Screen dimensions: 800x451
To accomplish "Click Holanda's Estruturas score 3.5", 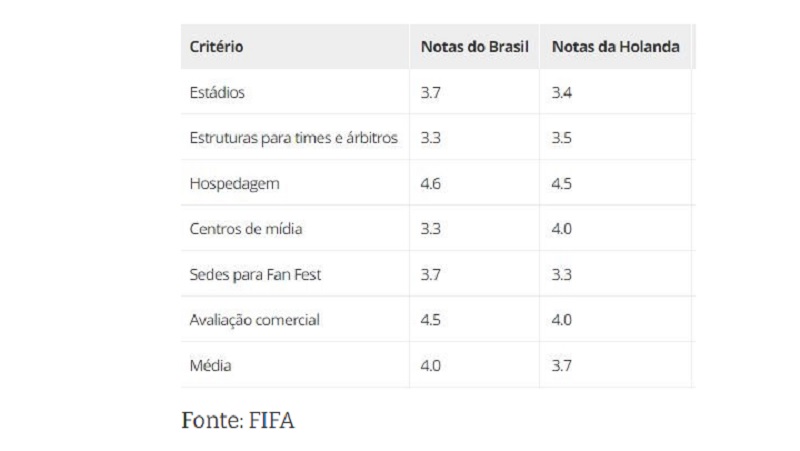I will click(x=561, y=138).
